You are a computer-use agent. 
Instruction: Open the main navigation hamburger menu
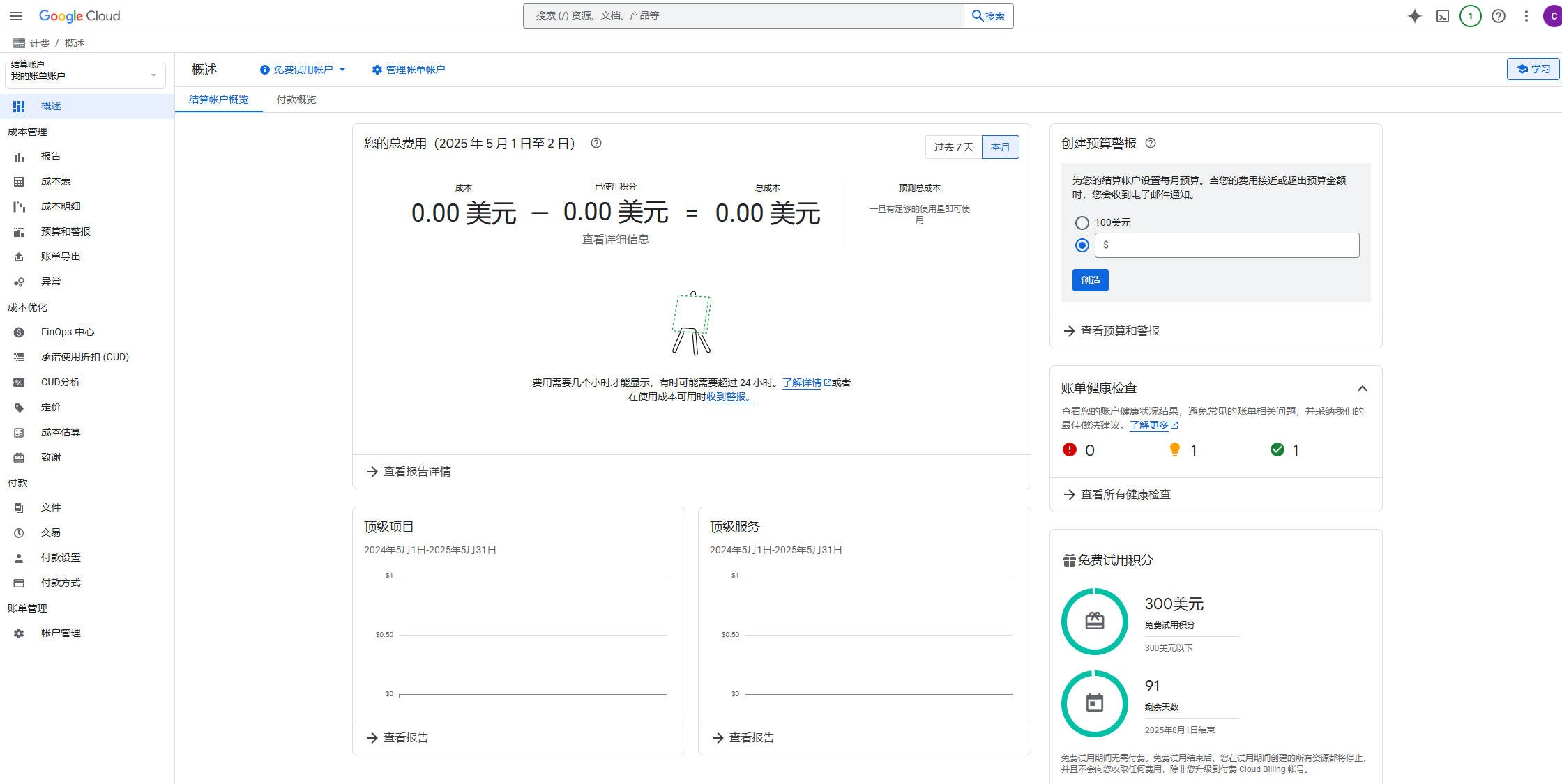click(x=16, y=16)
